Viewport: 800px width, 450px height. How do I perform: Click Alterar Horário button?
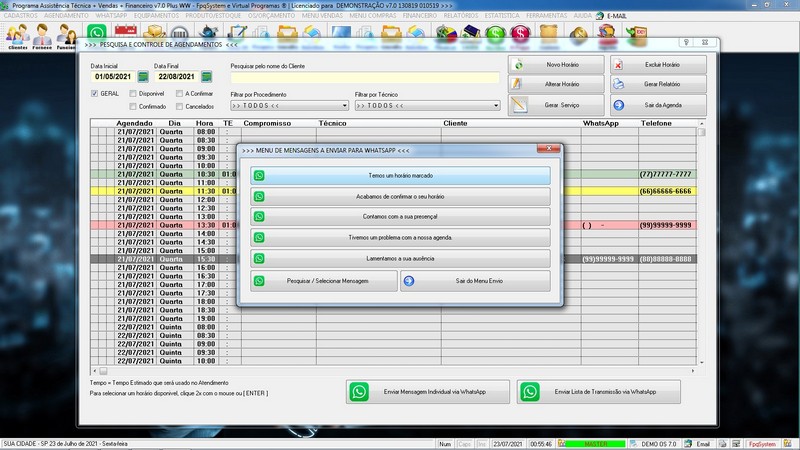pos(556,84)
